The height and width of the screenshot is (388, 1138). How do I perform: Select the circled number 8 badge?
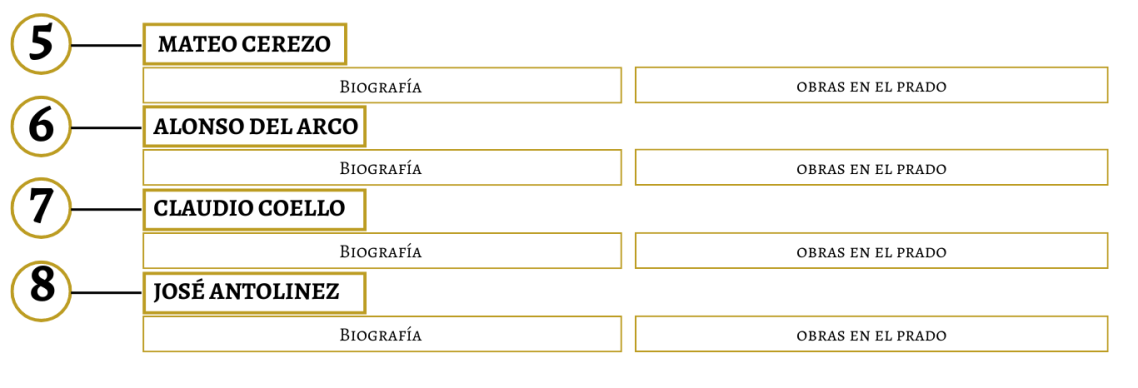(41, 291)
